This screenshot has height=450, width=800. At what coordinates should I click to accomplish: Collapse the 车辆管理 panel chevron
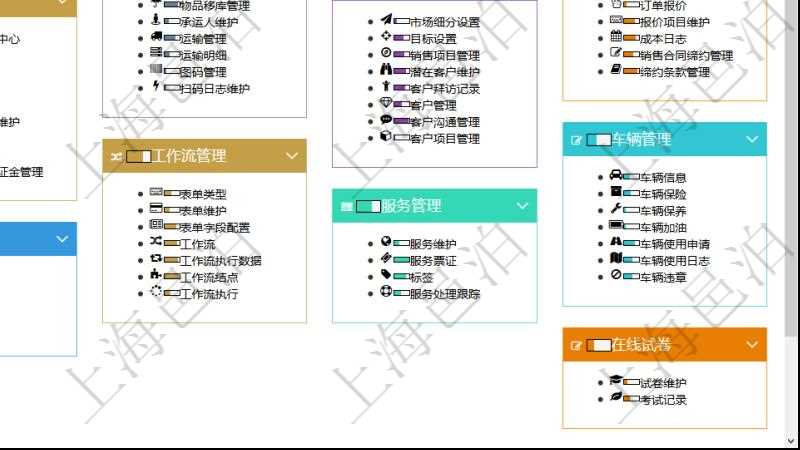click(x=752, y=139)
